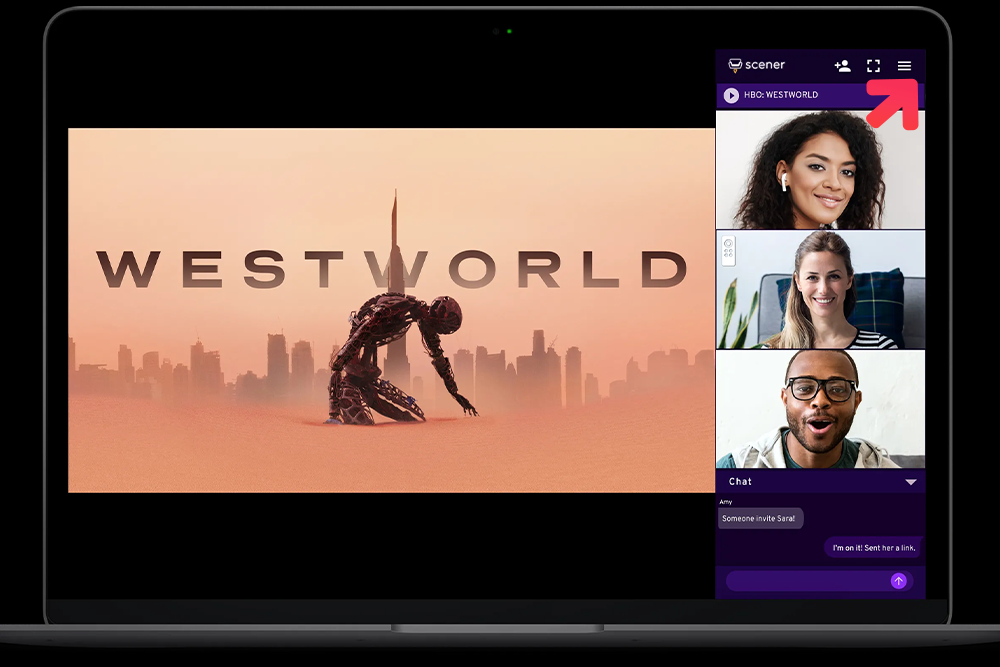Image resolution: width=1000 pixels, height=667 pixels.
Task: Click the Westworld video player
Action: point(391,310)
